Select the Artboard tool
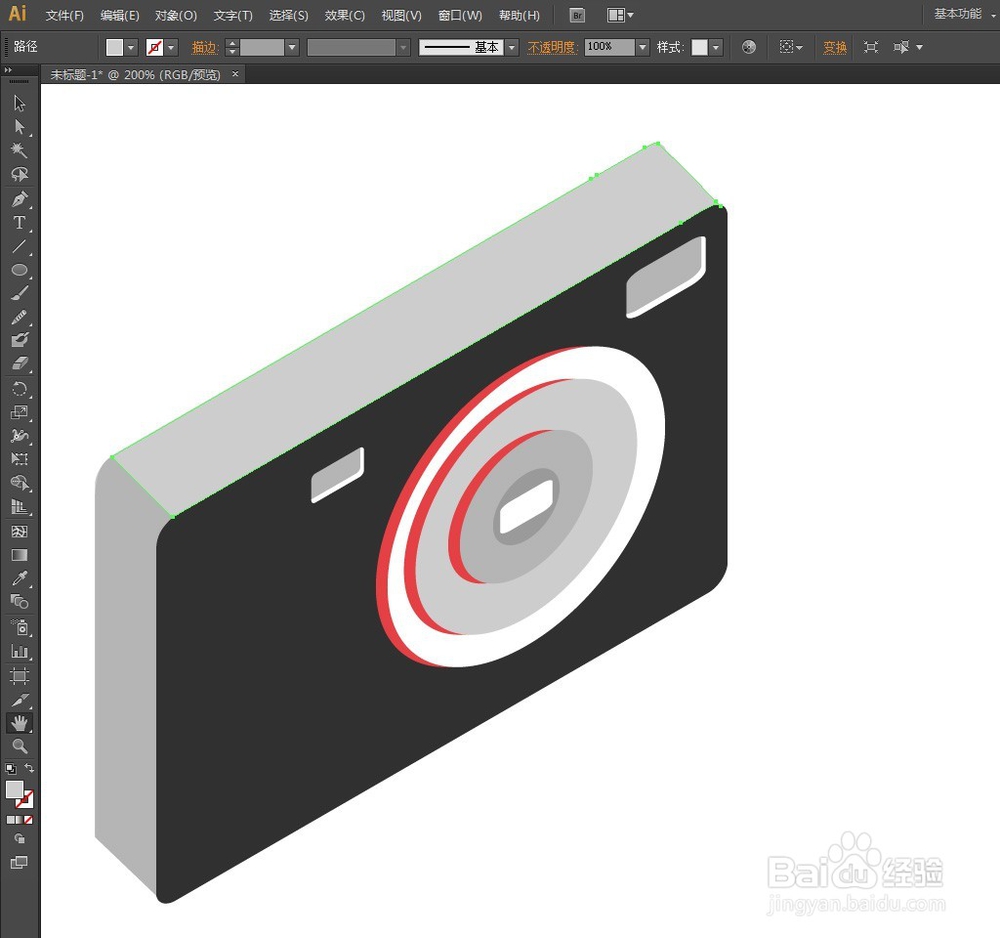Viewport: 1000px width, 938px height. (x=19, y=675)
